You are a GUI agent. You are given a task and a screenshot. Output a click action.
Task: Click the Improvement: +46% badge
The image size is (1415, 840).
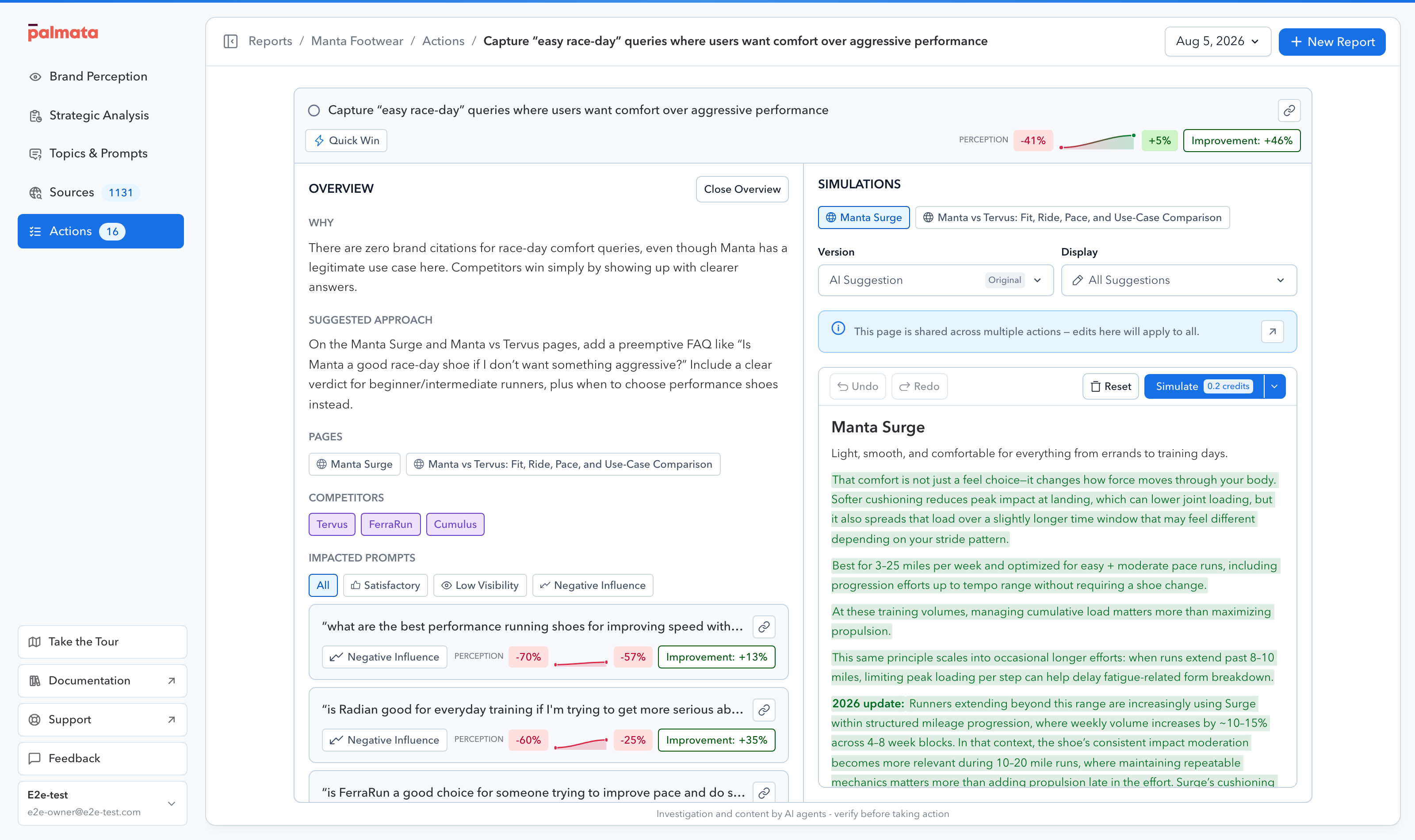1241,141
